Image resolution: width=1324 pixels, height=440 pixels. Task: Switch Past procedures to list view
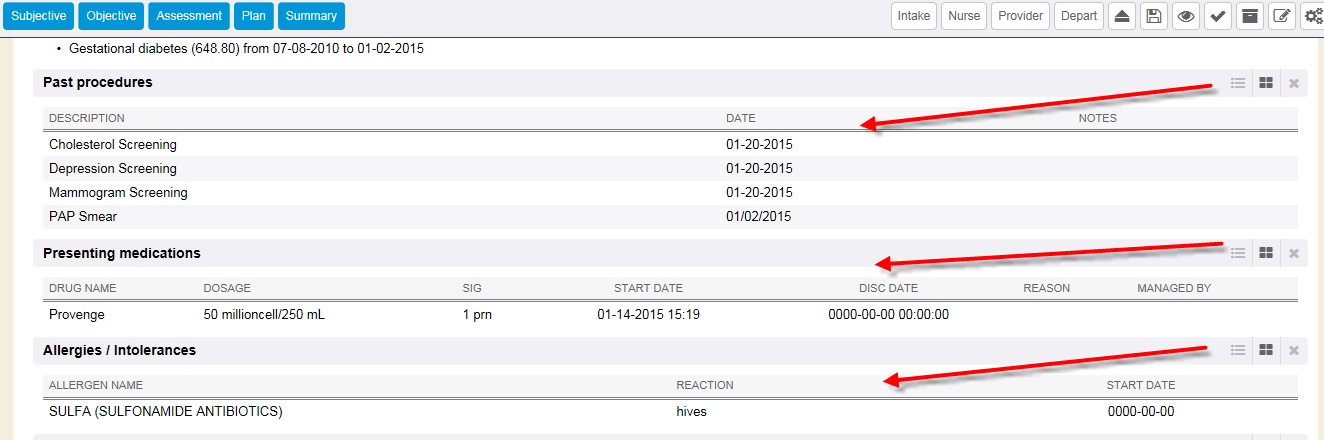click(x=1238, y=83)
